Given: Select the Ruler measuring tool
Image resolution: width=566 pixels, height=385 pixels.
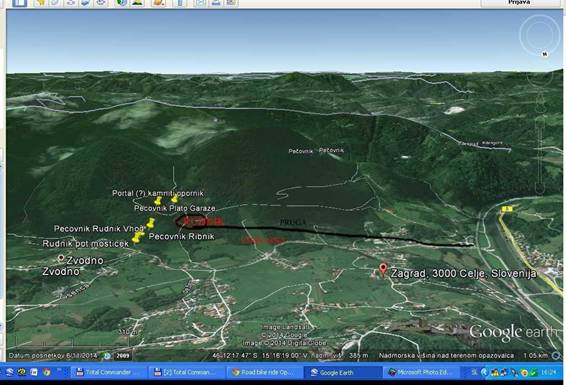Looking at the screenshot, I should (x=180, y=3).
